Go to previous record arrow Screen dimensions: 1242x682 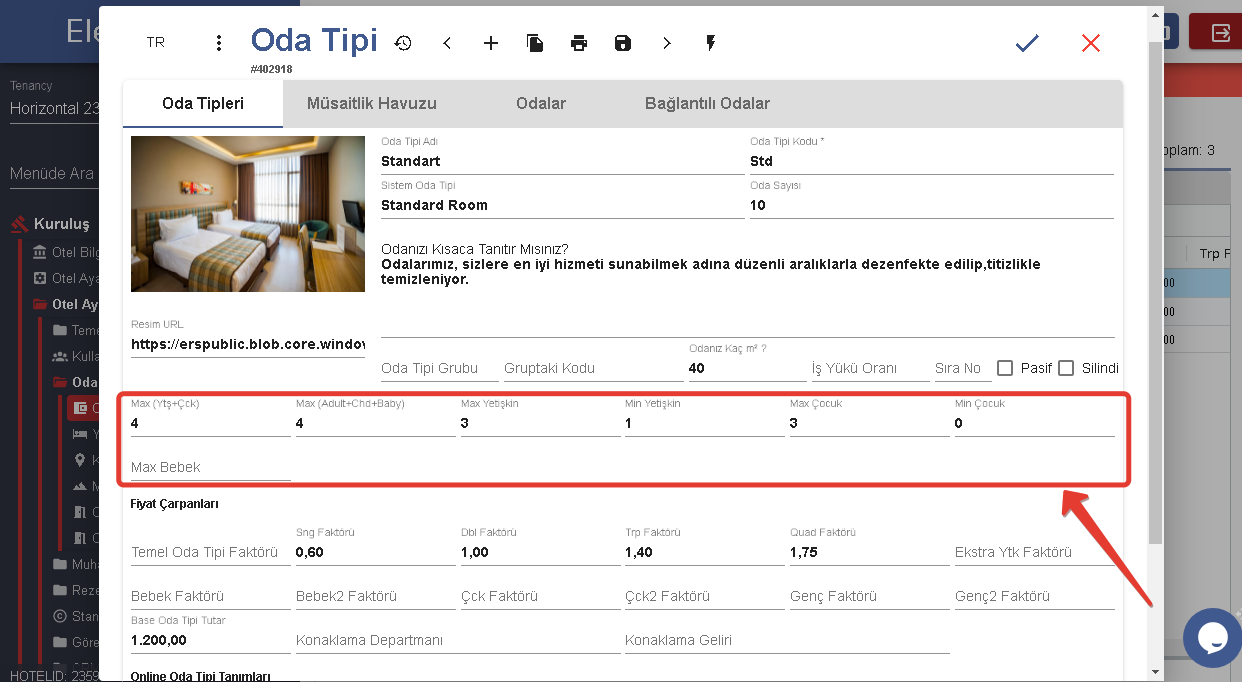pyautogui.click(x=447, y=43)
